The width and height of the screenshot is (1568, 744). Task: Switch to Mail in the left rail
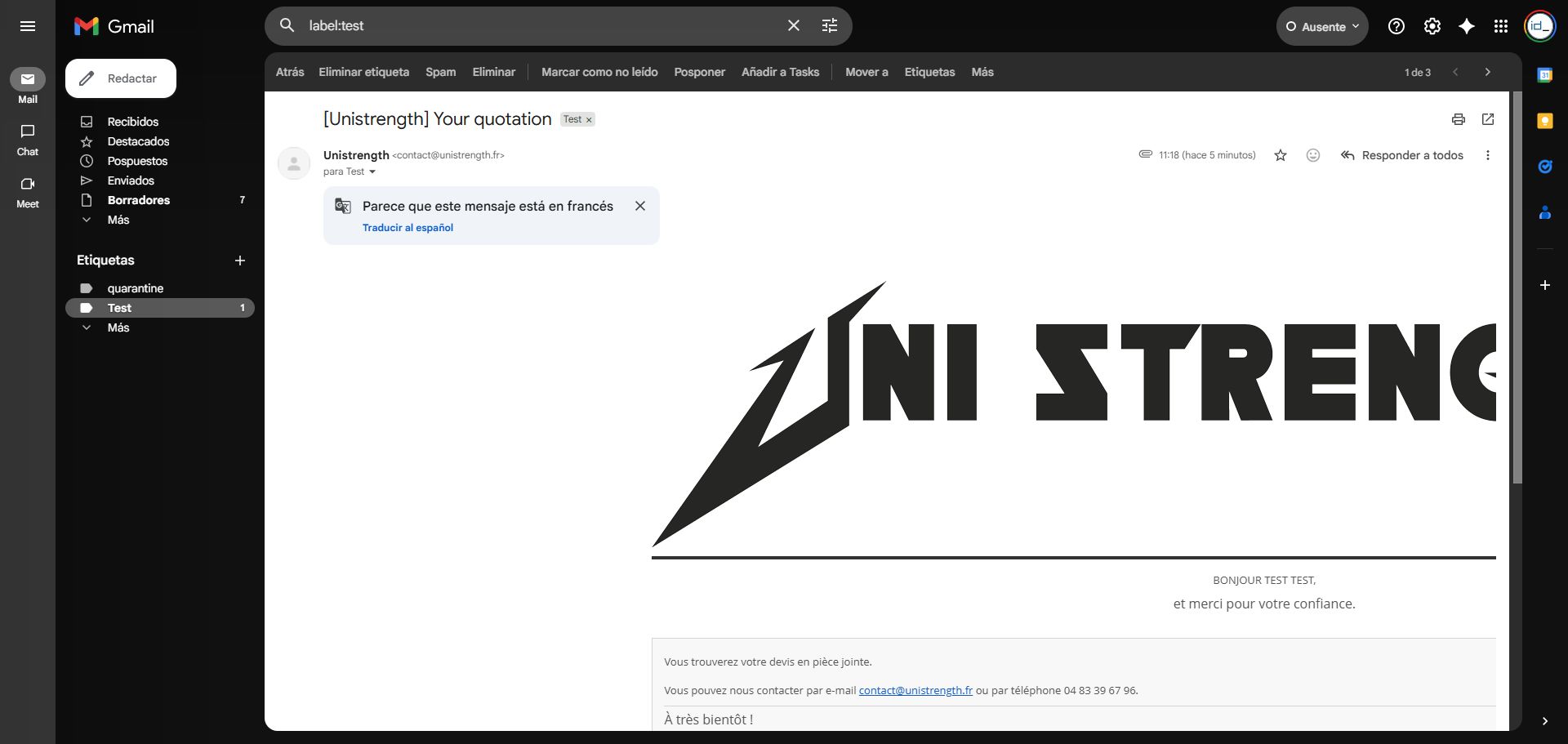click(28, 86)
